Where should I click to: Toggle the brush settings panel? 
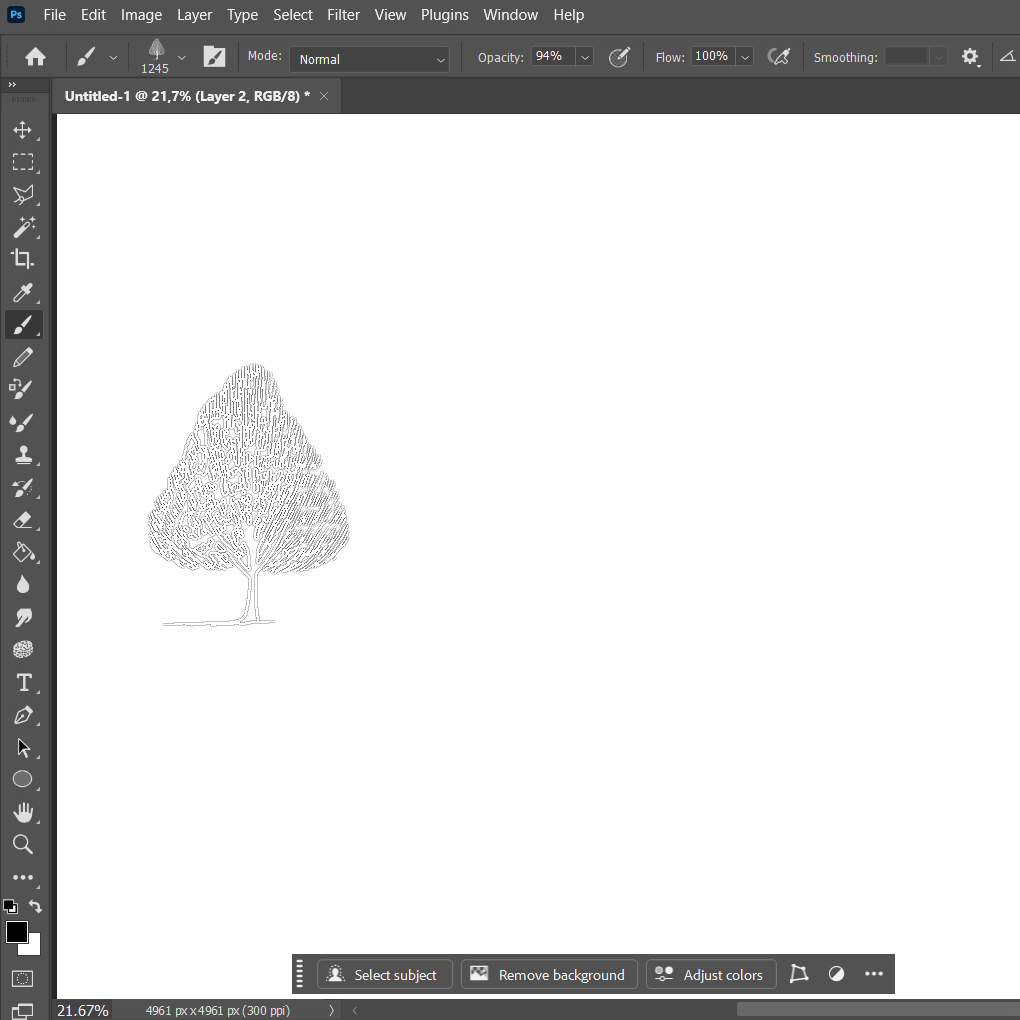(214, 57)
